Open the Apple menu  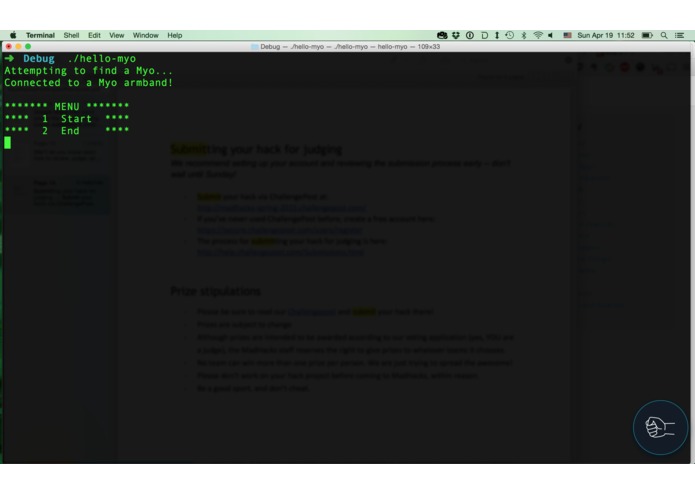[x=13, y=35]
